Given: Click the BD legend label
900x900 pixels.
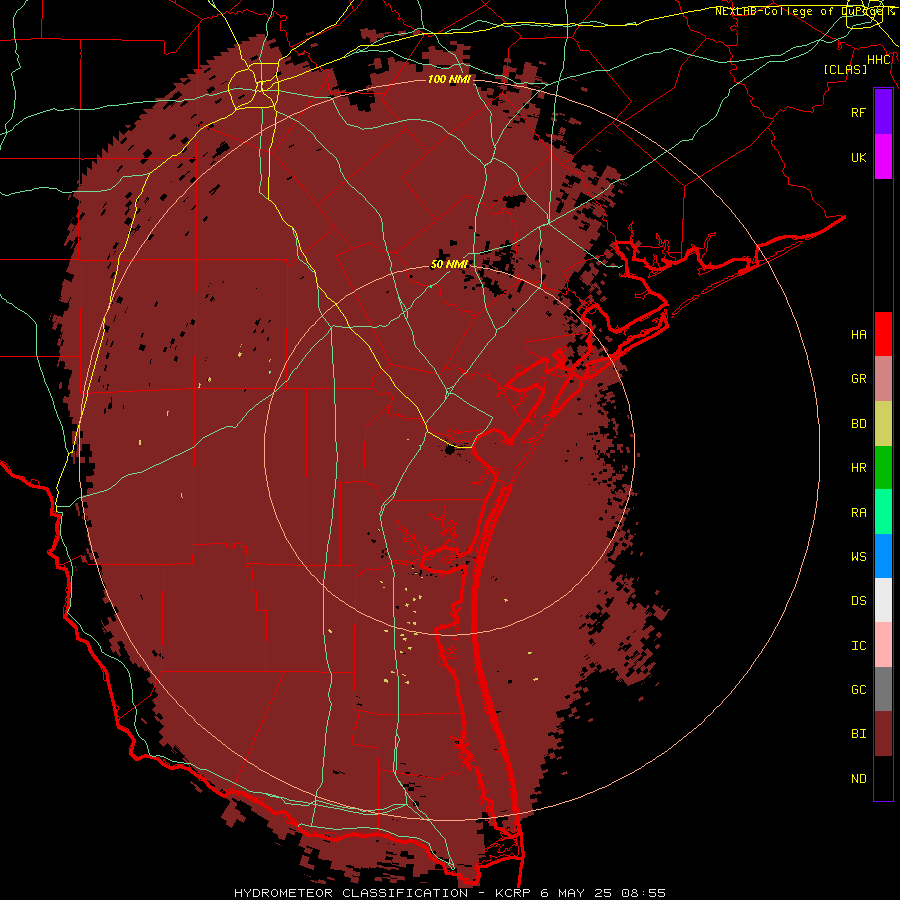Looking at the screenshot, I should (858, 424).
